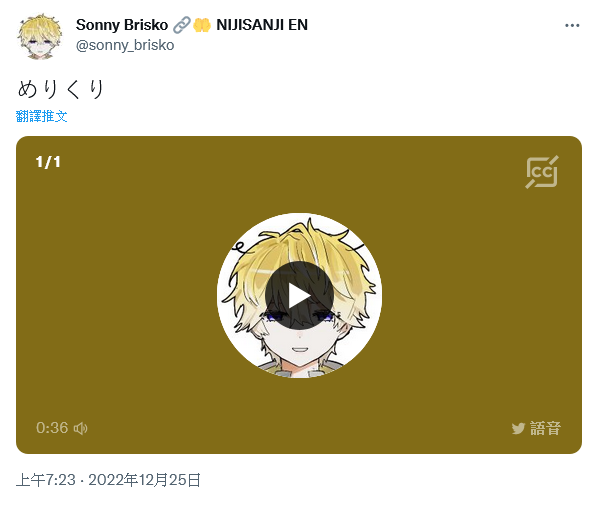This screenshot has width=598, height=505.
Task: Toggle closed captions with the CC icon
Action: click(542, 172)
